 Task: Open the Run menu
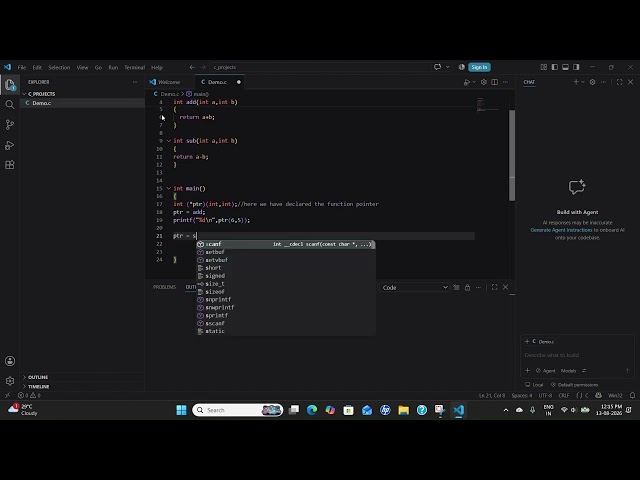[x=113, y=67]
